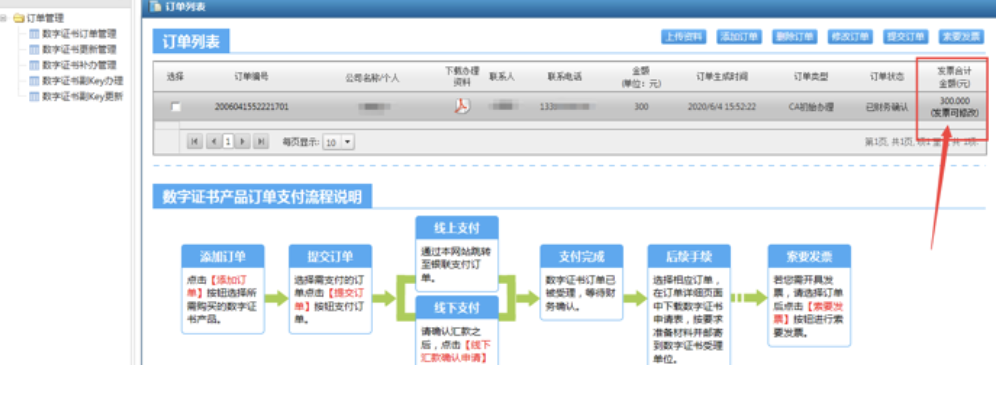
Task: Click the 订单列表 title bar icon
Action: click(155, 5)
